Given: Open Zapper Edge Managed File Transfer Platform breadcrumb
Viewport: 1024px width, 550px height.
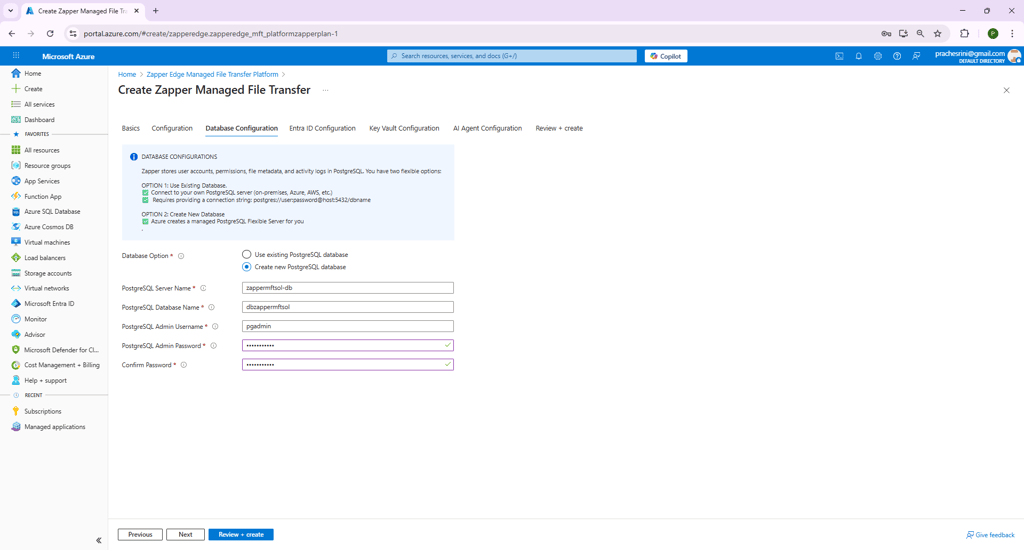Looking at the screenshot, I should pyautogui.click(x=212, y=74).
